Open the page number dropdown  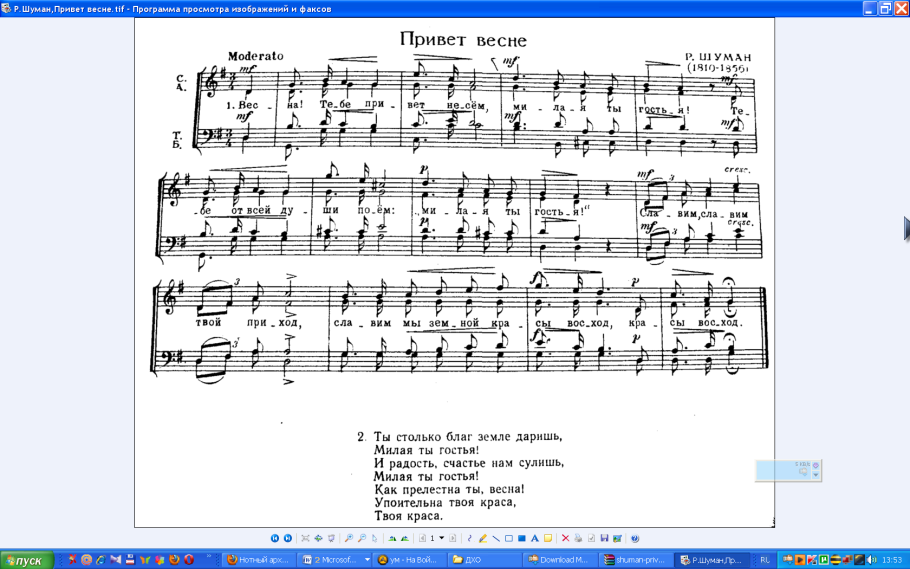click(x=442, y=538)
